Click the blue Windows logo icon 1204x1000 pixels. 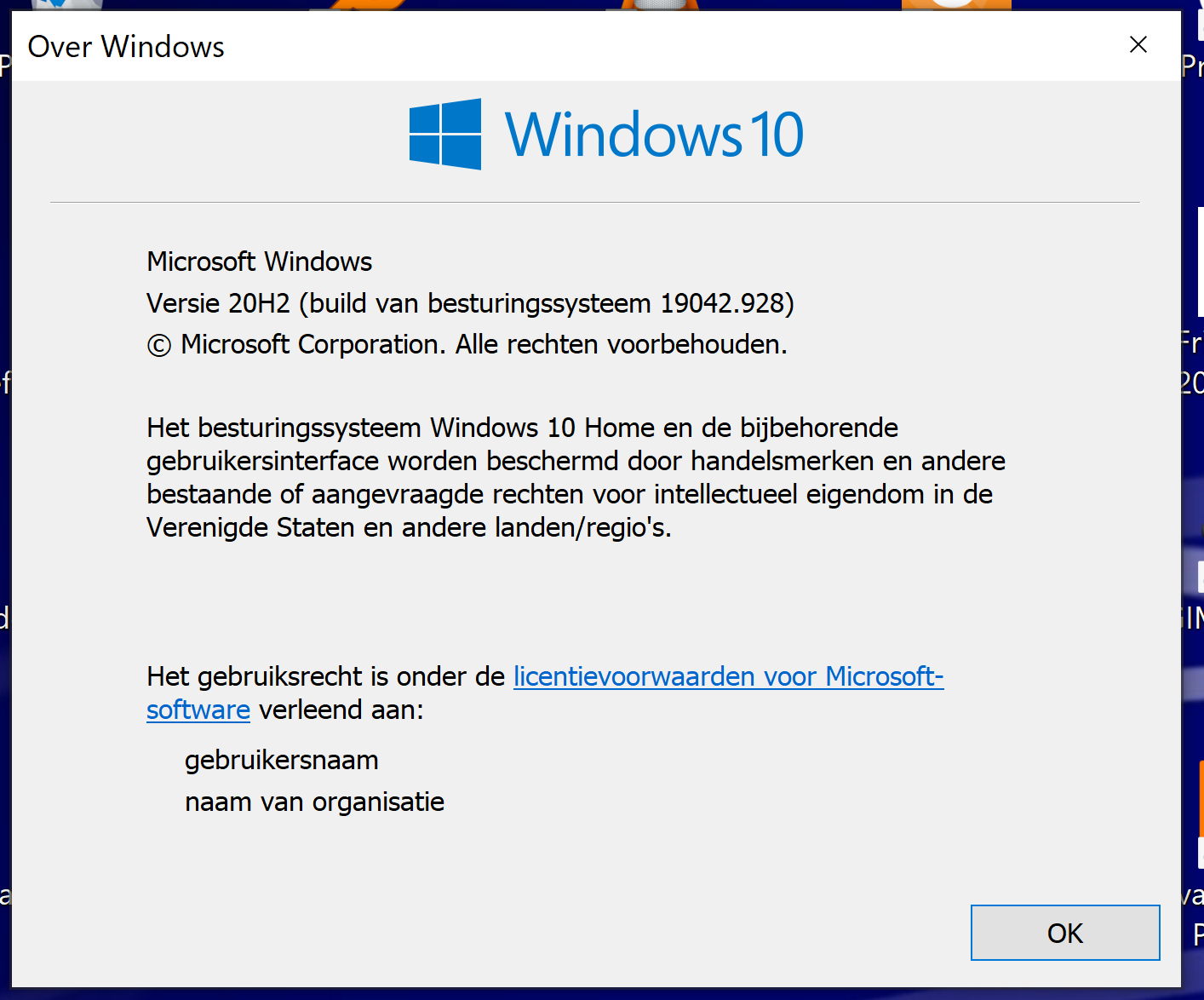point(445,135)
